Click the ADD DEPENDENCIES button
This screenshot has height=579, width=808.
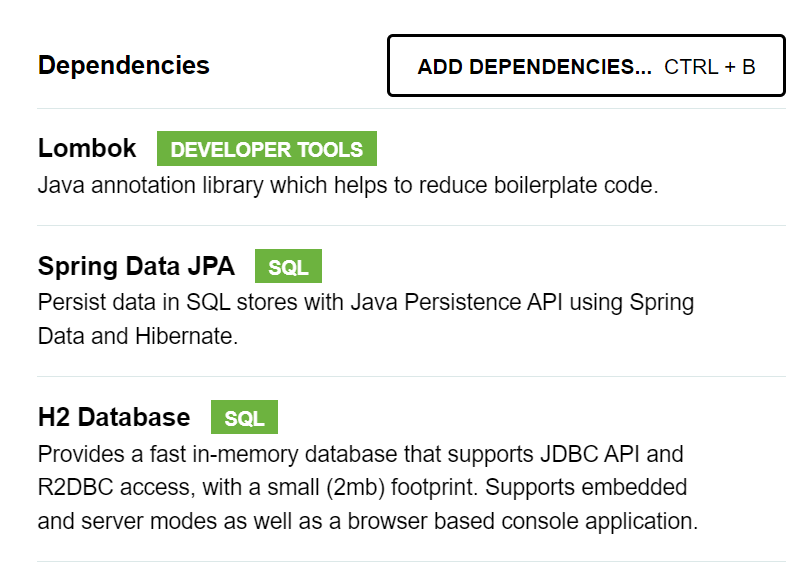(534, 67)
